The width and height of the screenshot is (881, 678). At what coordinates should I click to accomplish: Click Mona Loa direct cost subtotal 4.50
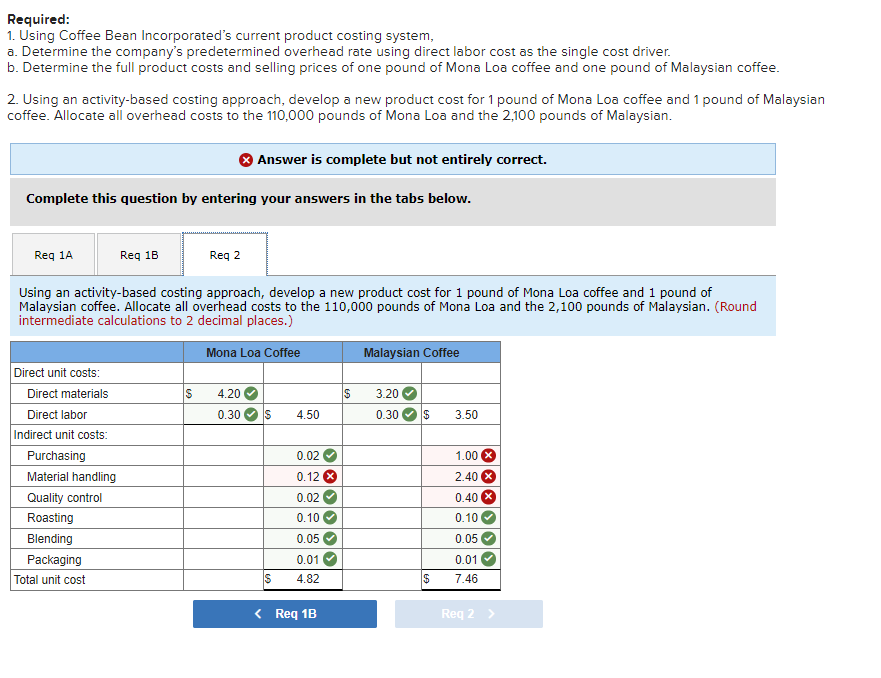coord(303,415)
